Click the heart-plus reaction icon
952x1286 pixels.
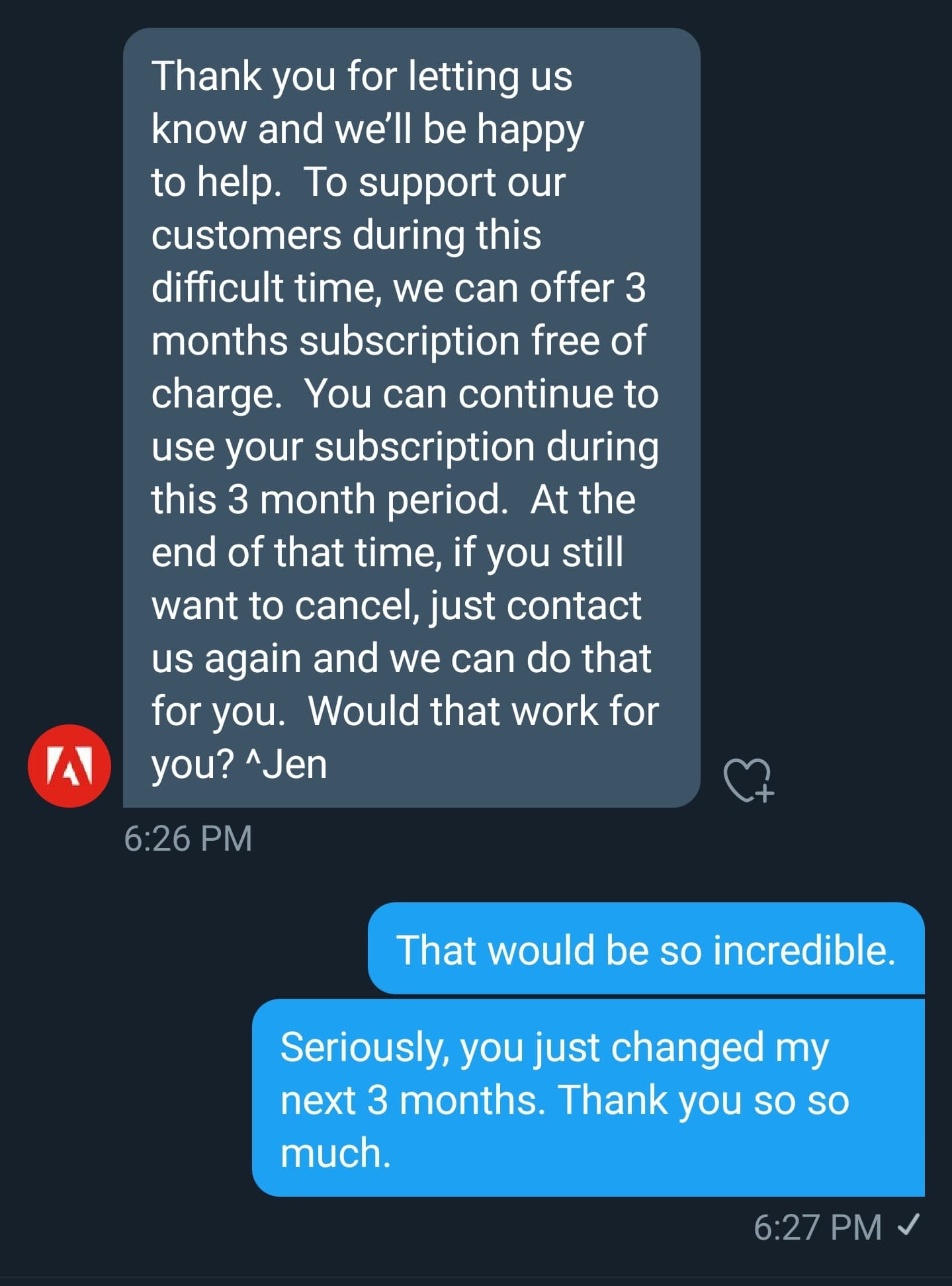748,780
